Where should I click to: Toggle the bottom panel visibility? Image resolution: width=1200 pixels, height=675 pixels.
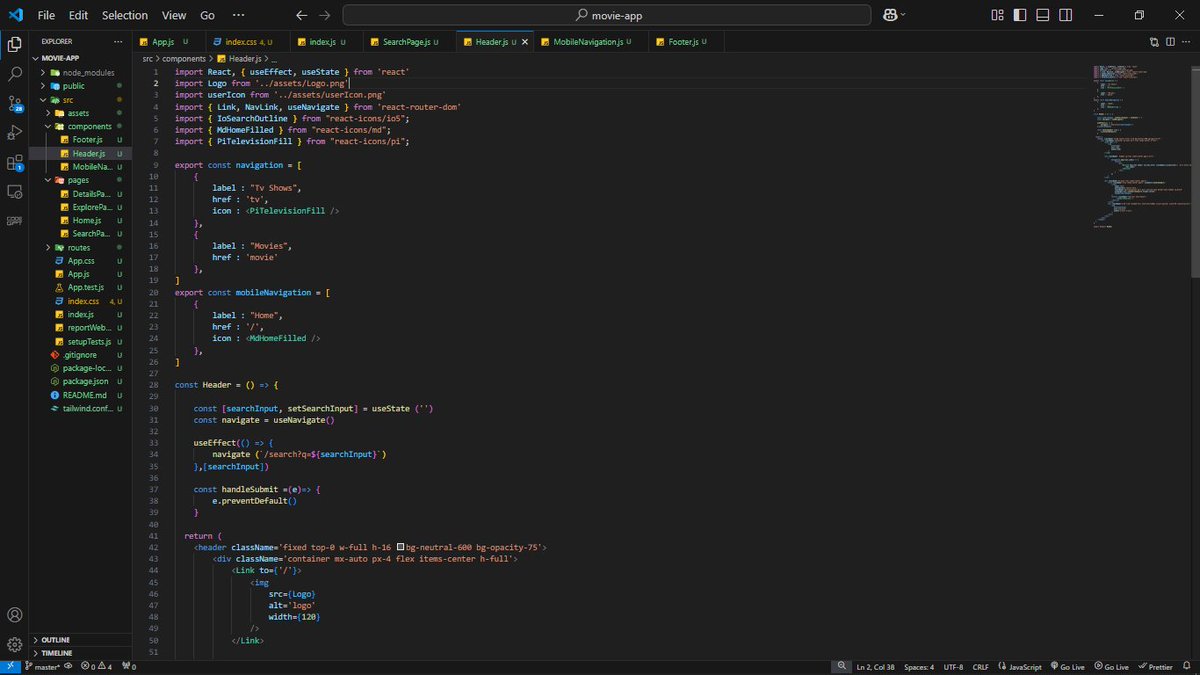coord(1042,15)
